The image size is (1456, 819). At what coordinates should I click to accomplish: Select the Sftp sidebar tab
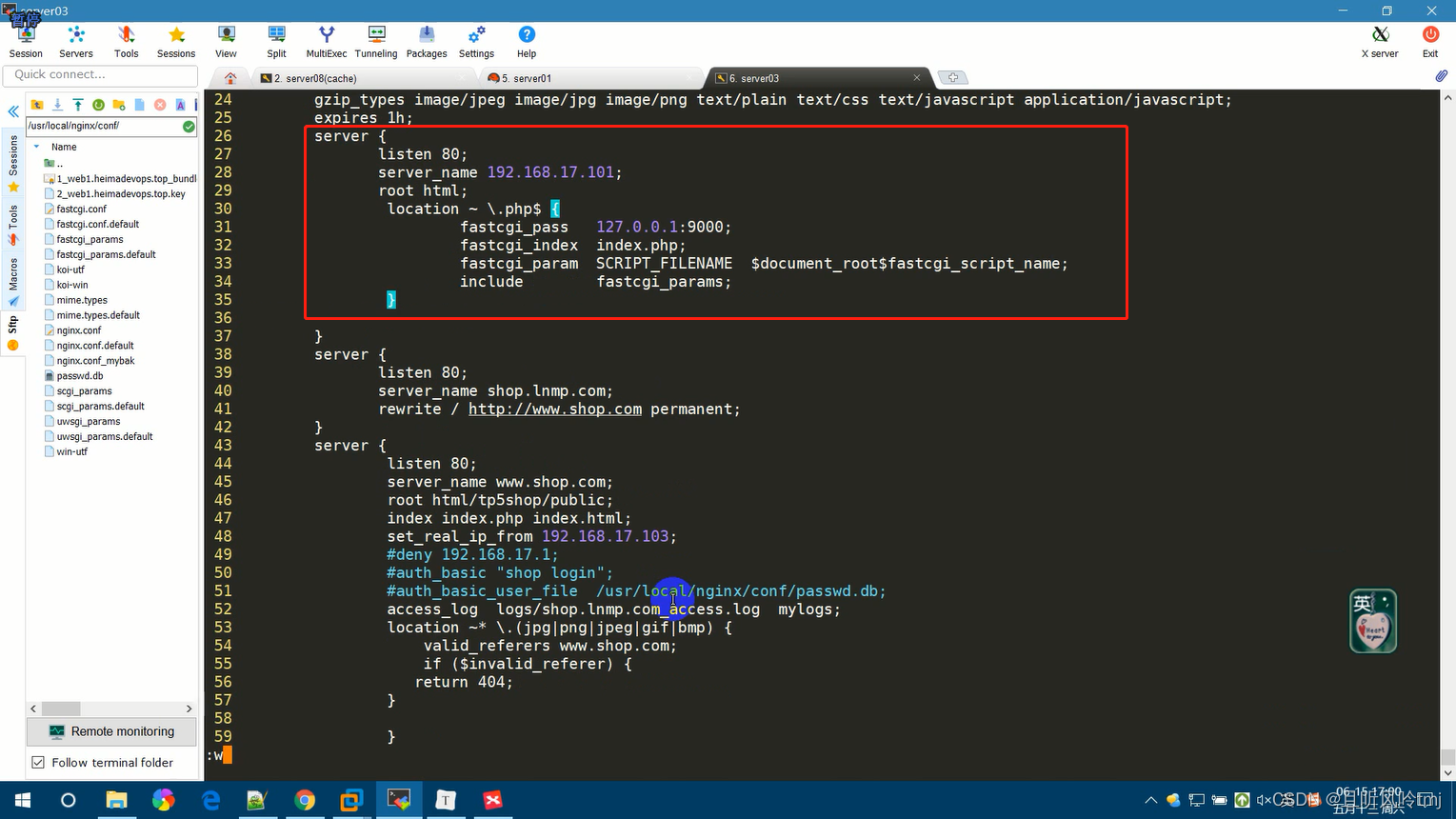coord(12,324)
